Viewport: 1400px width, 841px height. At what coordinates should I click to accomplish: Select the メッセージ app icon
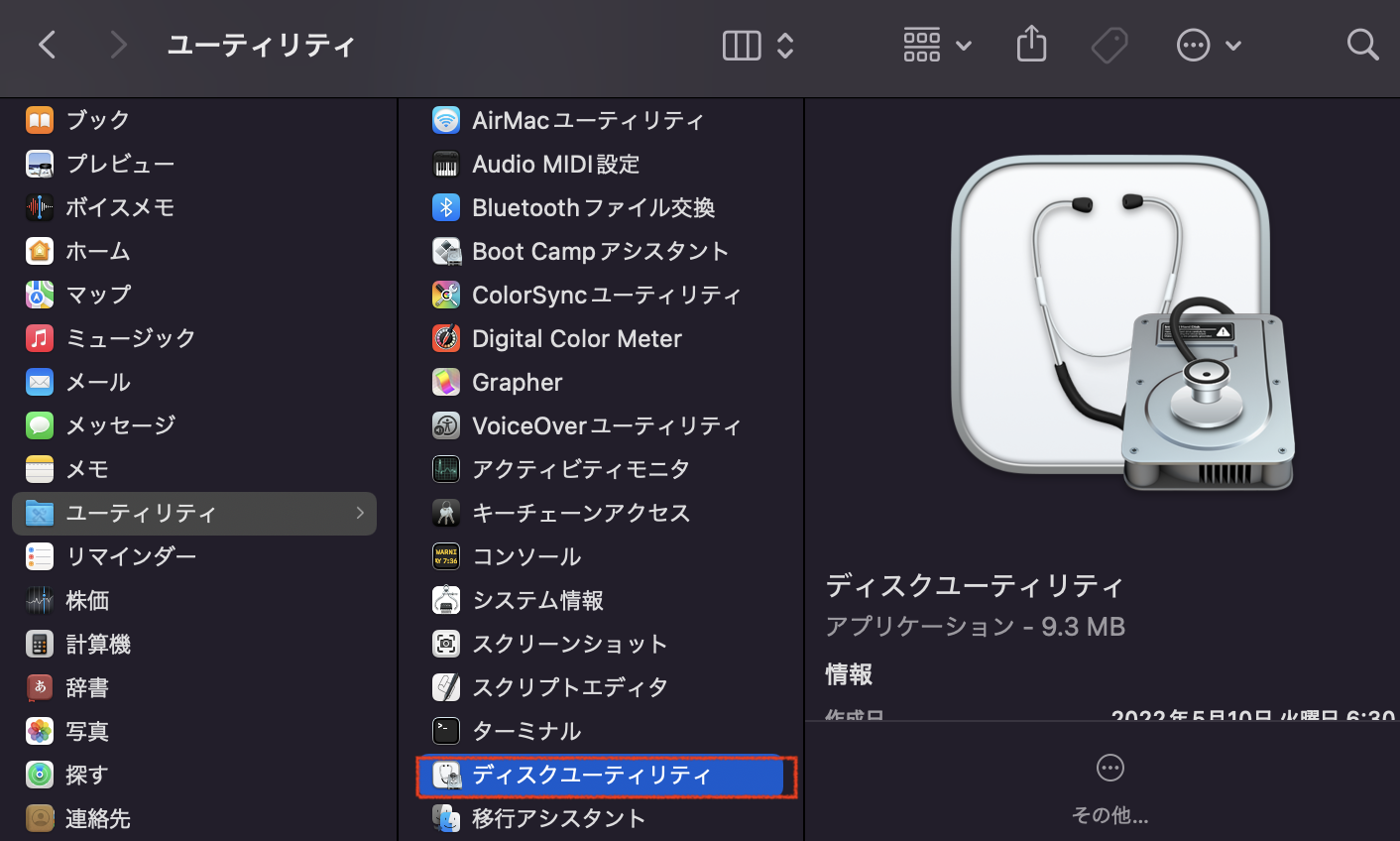(x=40, y=425)
